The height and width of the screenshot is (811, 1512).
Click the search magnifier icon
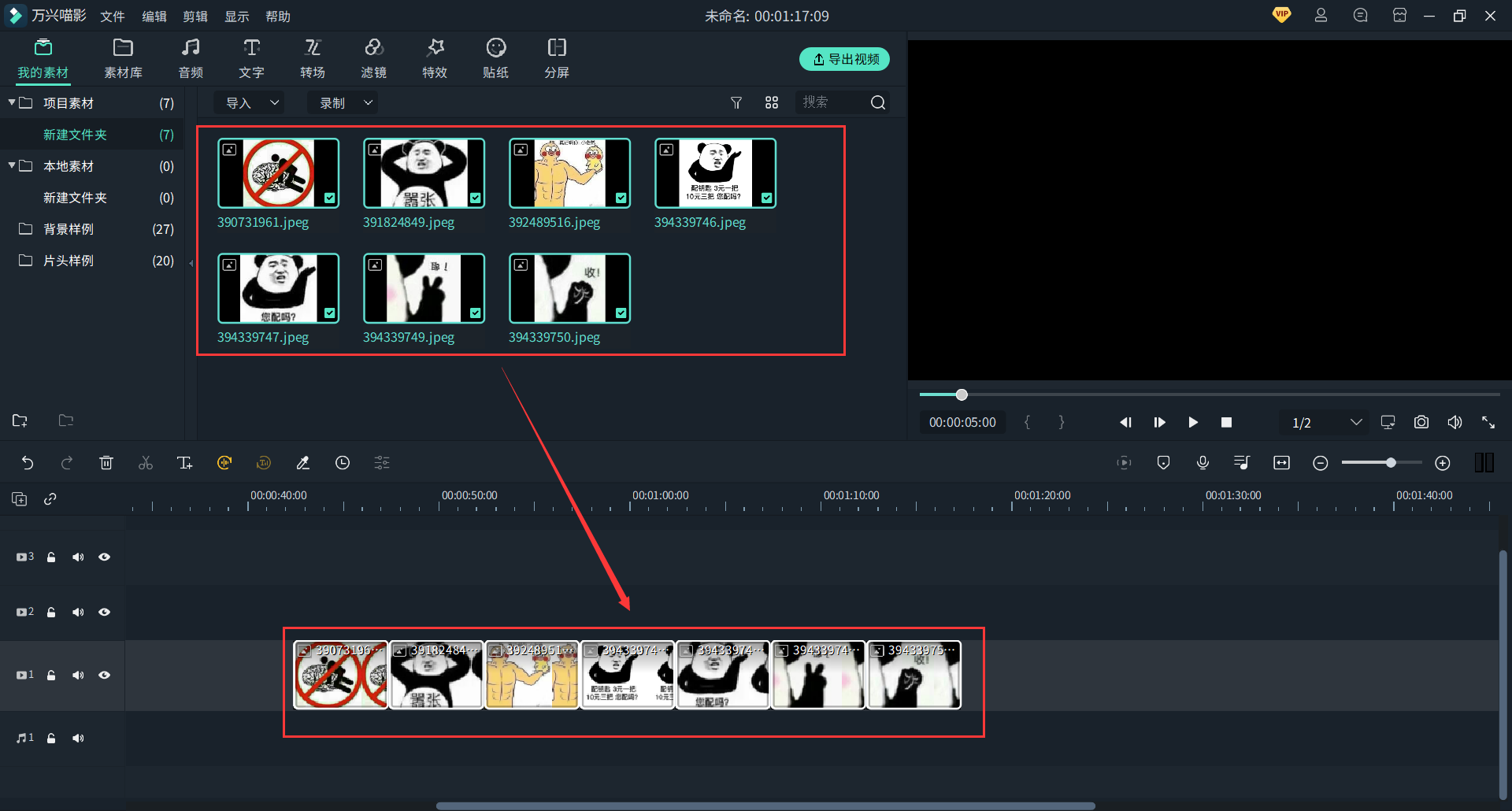click(878, 103)
